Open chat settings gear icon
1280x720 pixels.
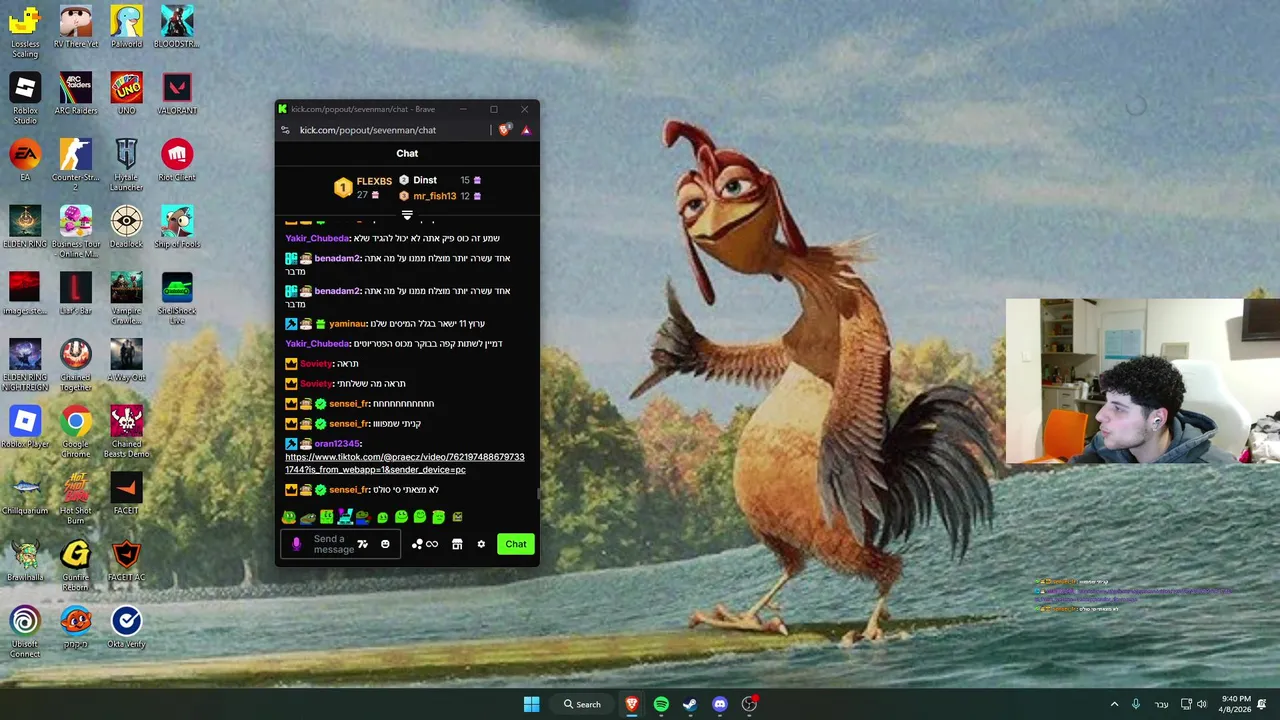[x=481, y=544]
